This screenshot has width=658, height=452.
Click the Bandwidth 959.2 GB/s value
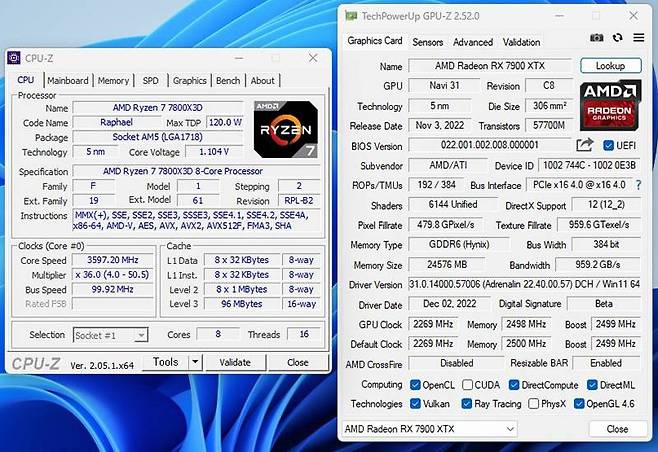[x=598, y=264]
